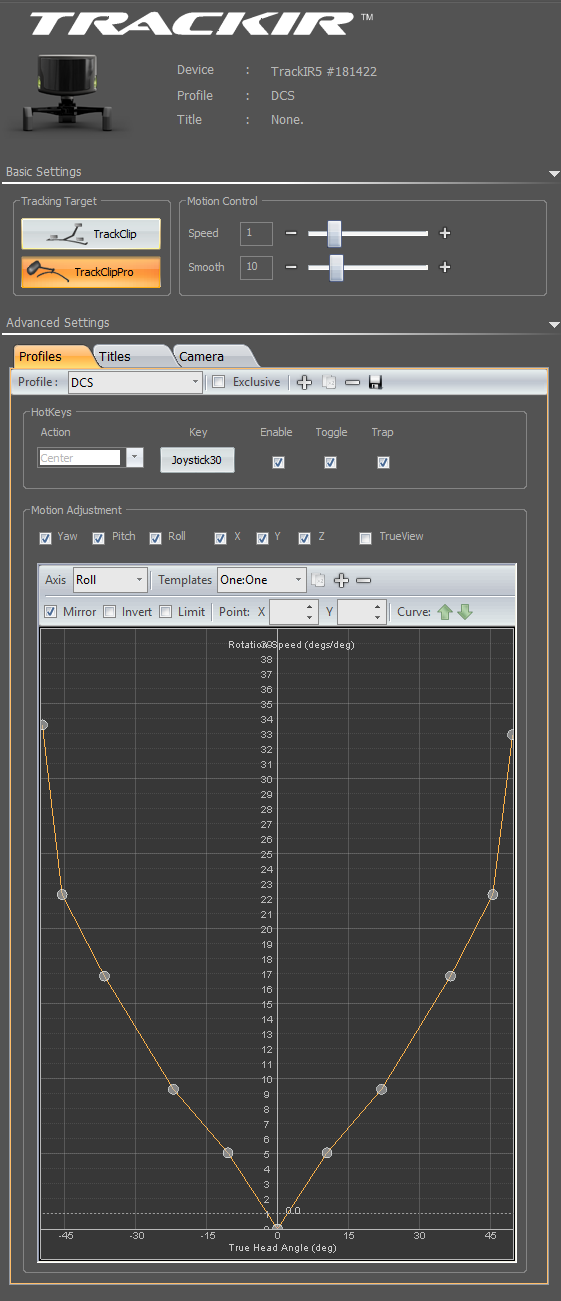Increase Speed with the plus icon
Viewport: 561px width, 1301px height.
pyautogui.click(x=445, y=233)
